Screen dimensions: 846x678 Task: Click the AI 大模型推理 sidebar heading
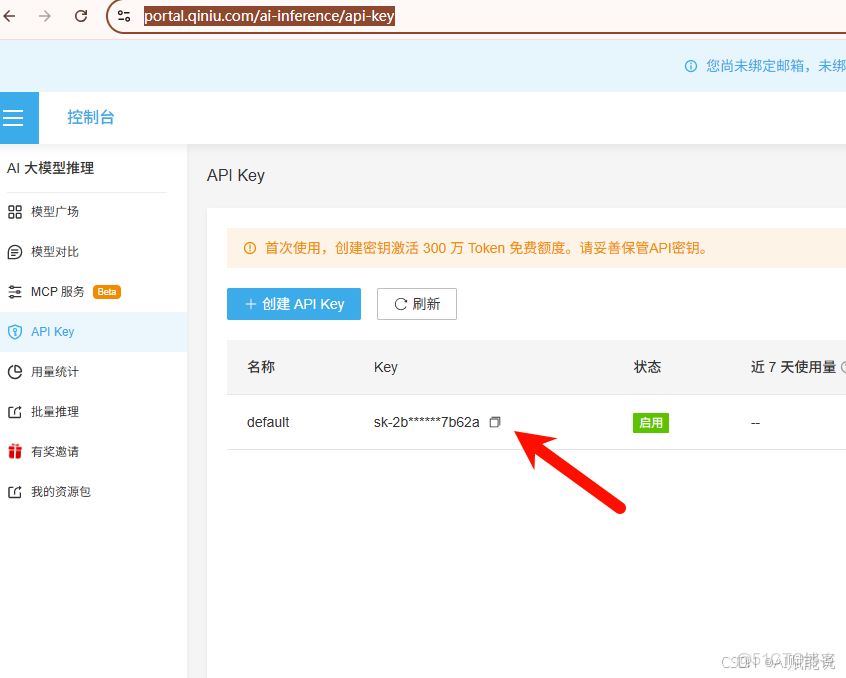point(51,168)
